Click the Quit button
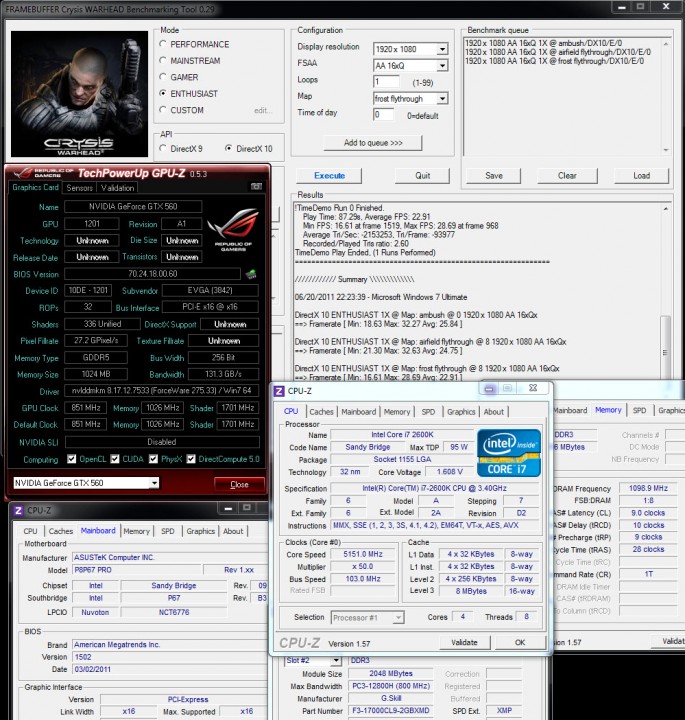The height and width of the screenshot is (720, 685). 422,175
